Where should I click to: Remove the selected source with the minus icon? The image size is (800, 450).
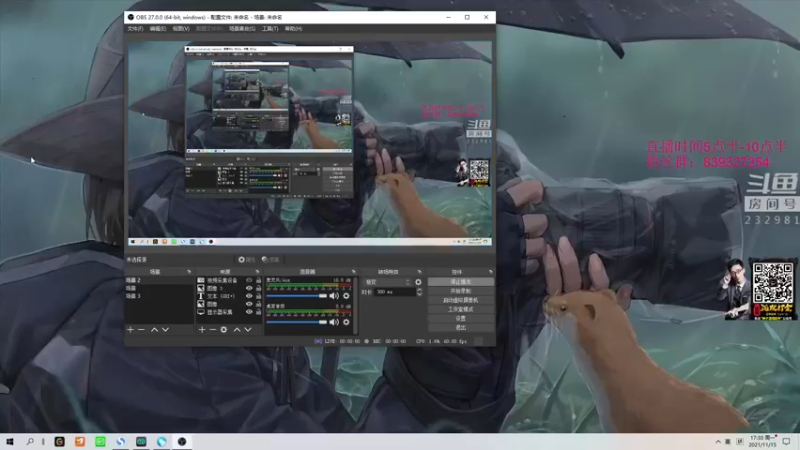(x=213, y=330)
